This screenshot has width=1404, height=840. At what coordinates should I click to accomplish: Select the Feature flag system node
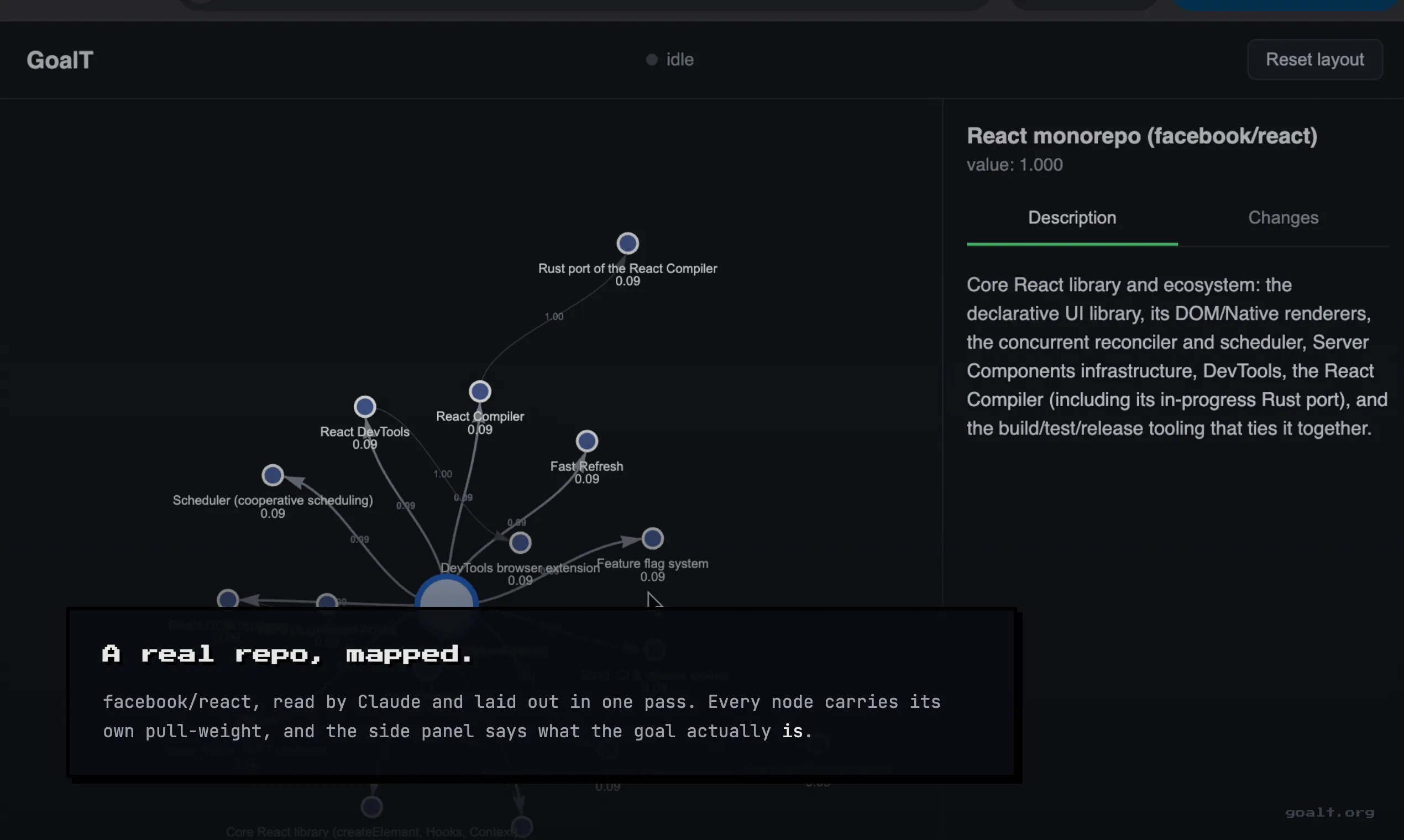(652, 538)
